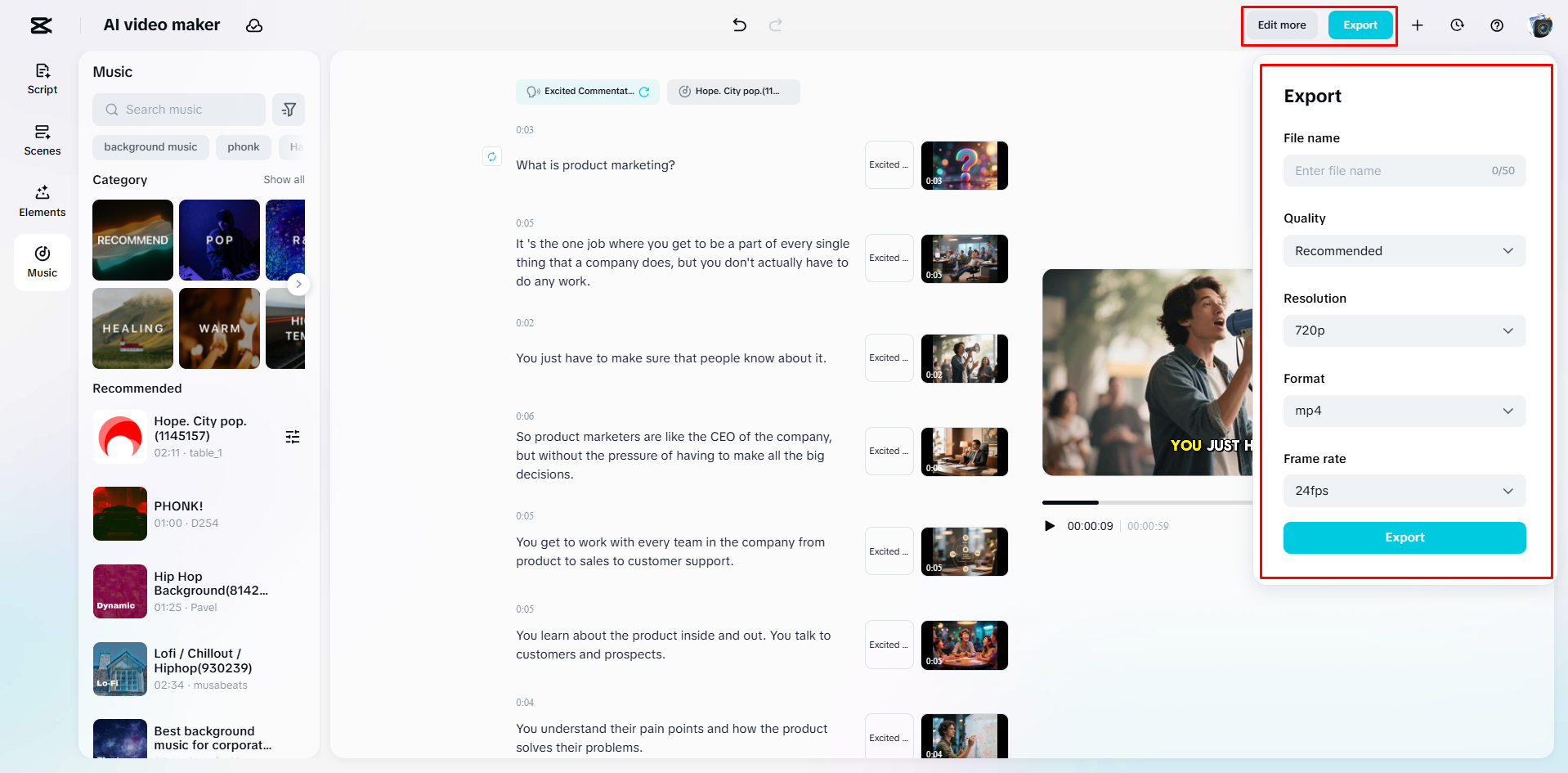Select the PHONK! track
Viewport: 1568px width, 773px height.
[x=197, y=514]
